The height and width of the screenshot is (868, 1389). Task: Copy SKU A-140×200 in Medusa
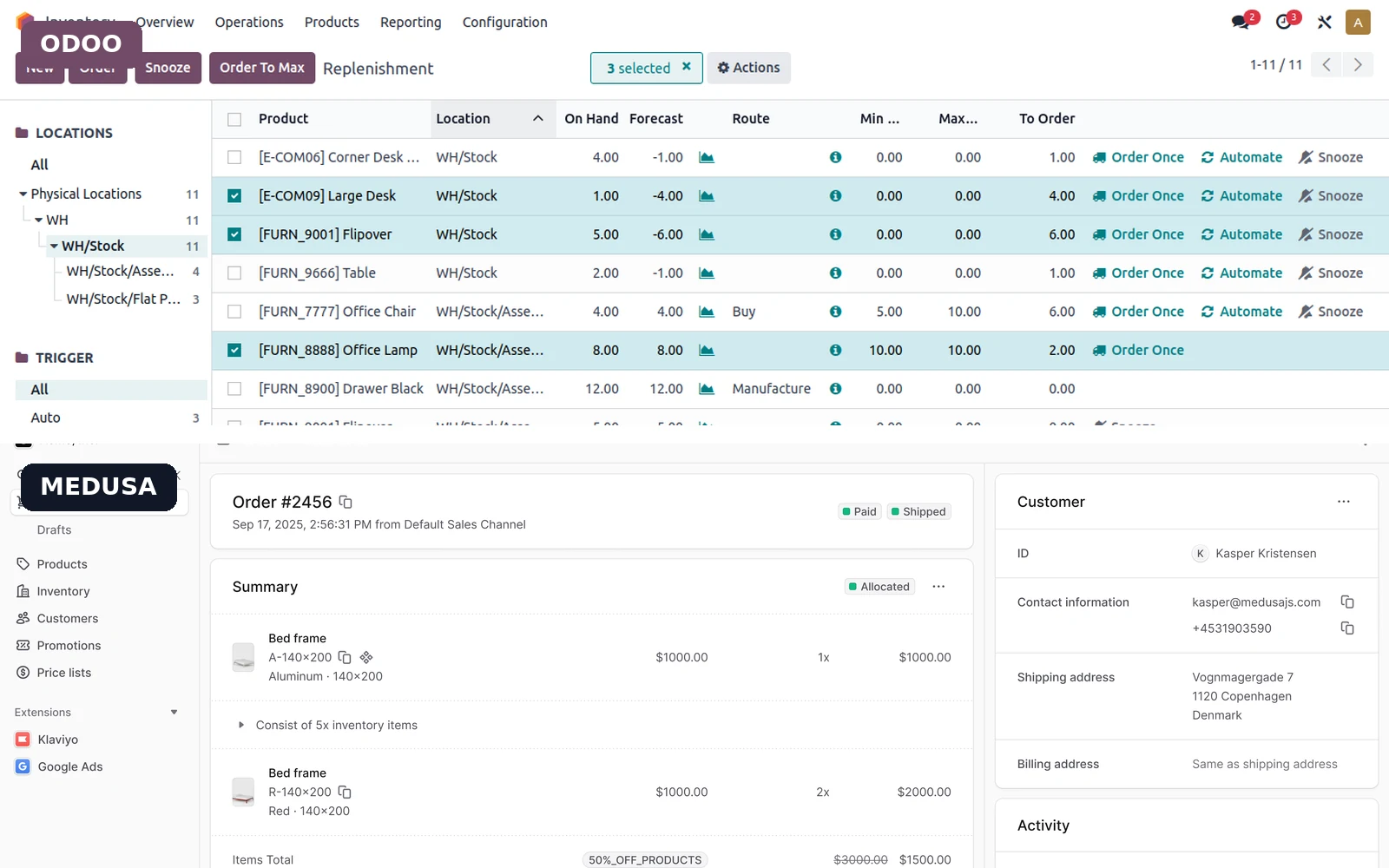(345, 657)
